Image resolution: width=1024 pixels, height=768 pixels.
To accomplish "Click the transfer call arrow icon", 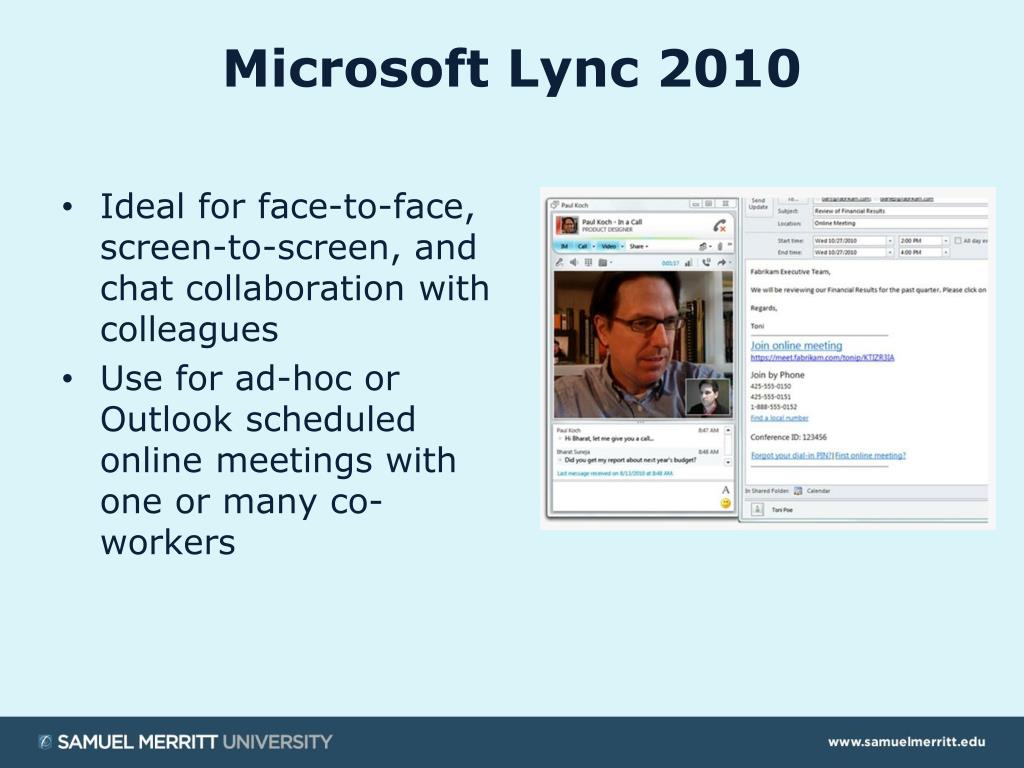I will coord(722,263).
